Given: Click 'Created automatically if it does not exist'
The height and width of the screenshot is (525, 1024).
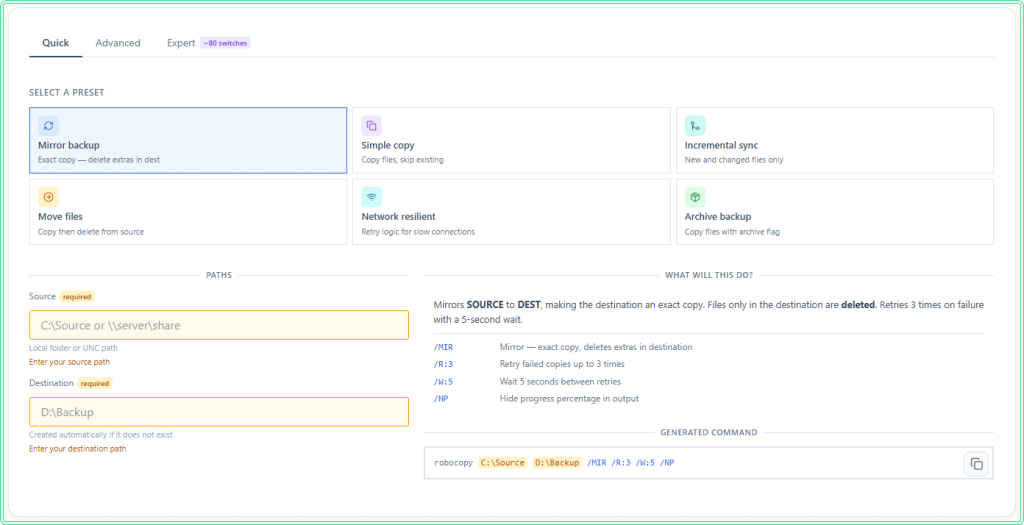Looking at the screenshot, I should point(101,435).
